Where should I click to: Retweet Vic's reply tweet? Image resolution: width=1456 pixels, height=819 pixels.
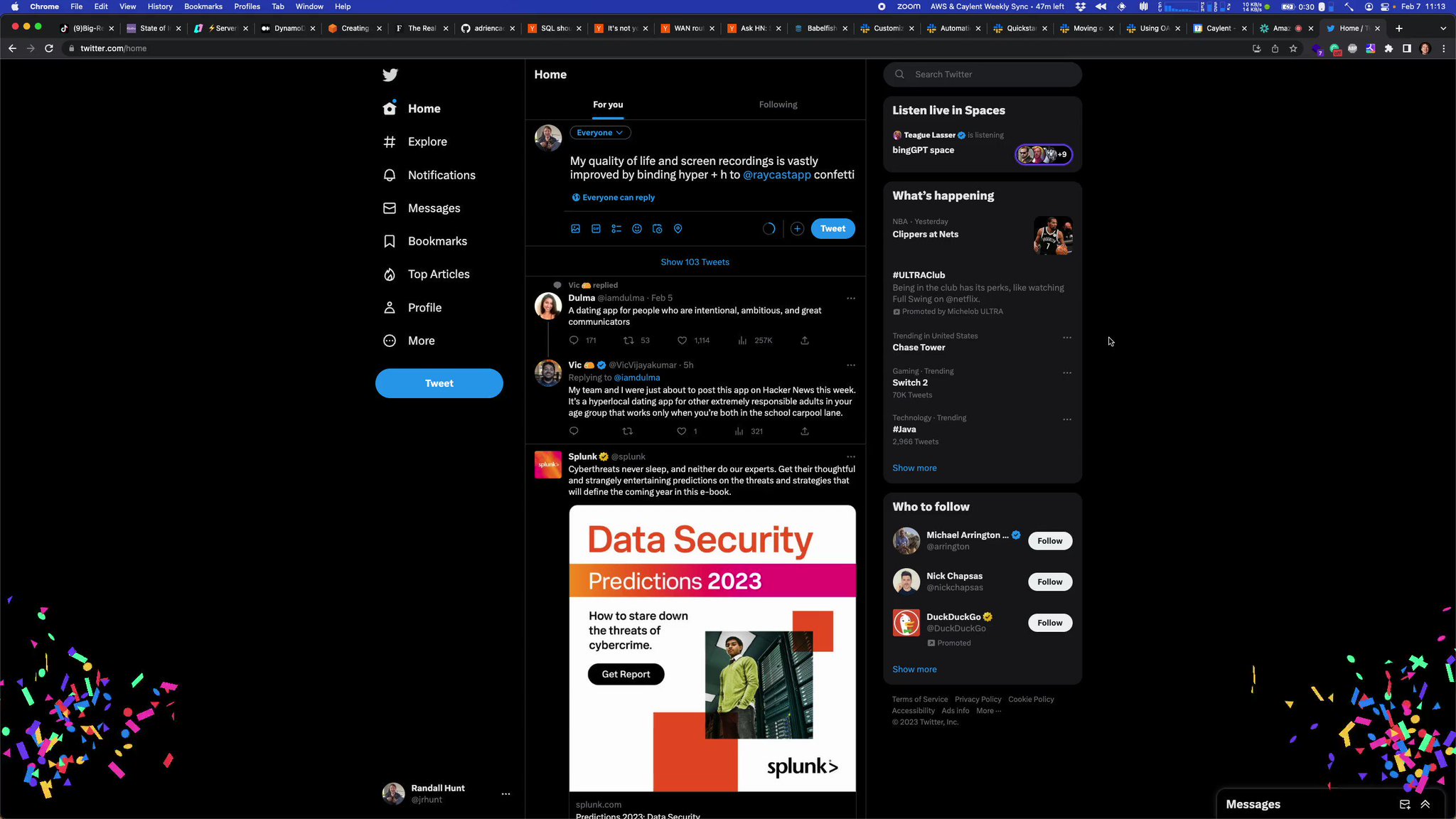pos(628,432)
